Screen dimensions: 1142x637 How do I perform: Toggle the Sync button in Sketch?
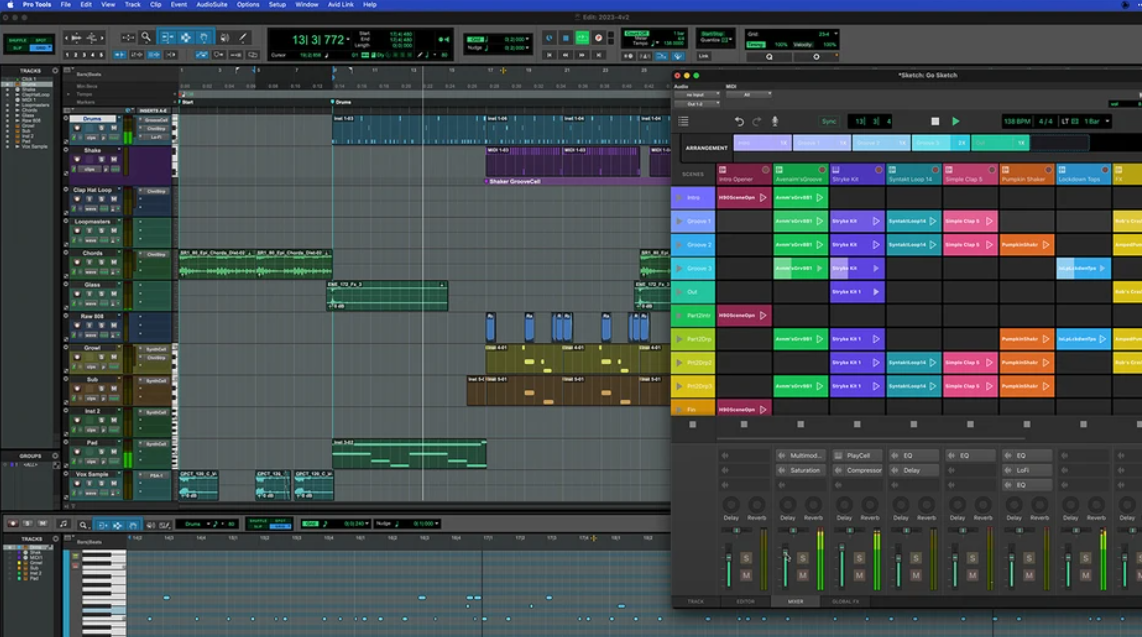829,121
